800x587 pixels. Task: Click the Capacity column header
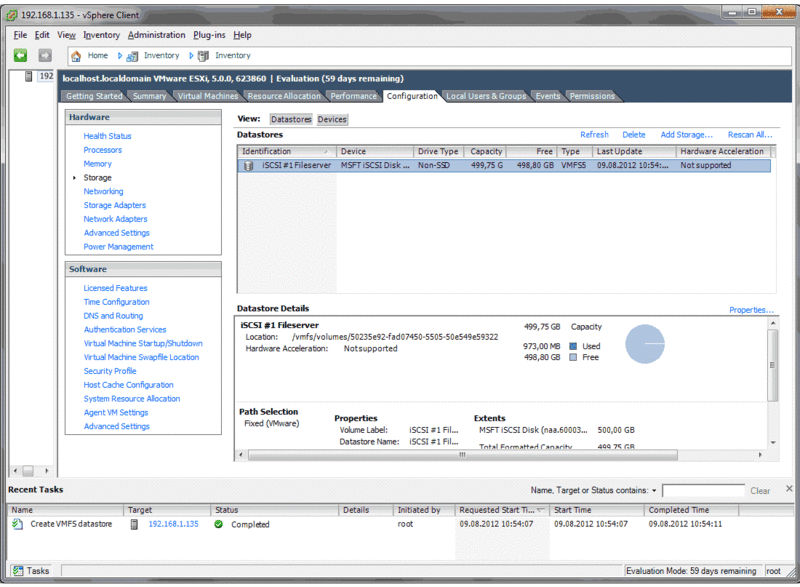[x=486, y=151]
